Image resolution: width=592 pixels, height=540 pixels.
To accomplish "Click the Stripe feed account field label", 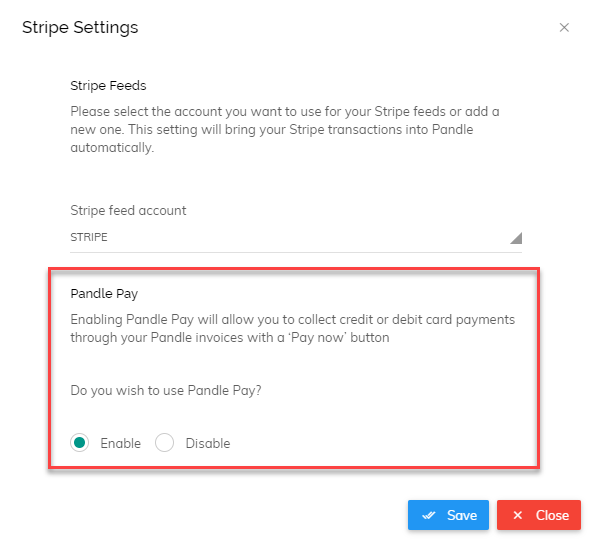I will tap(128, 210).
